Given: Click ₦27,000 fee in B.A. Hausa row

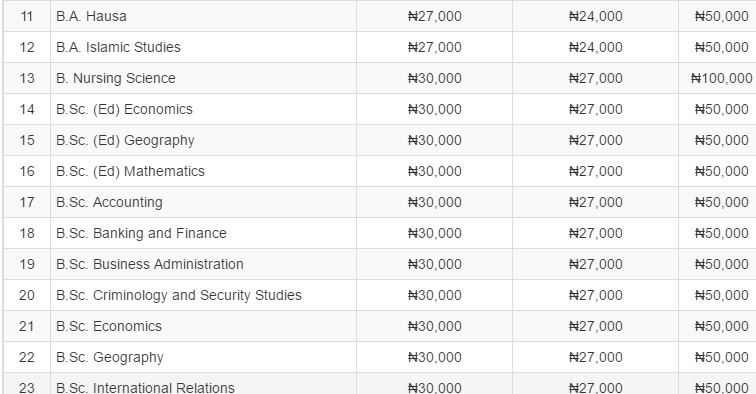Looking at the screenshot, I should 434,16.
